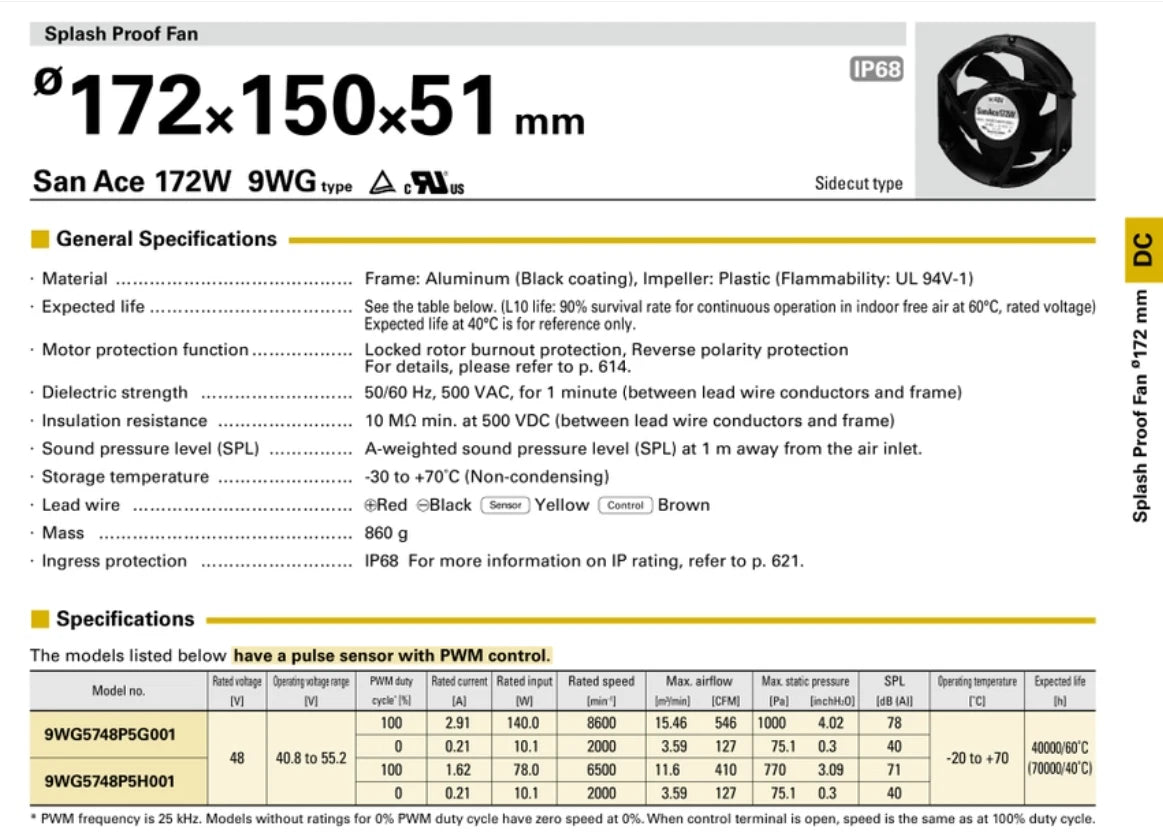This screenshot has width=1163, height=832.
Task: Click the '860 g' mass value
Action: pyautogui.click(x=386, y=533)
